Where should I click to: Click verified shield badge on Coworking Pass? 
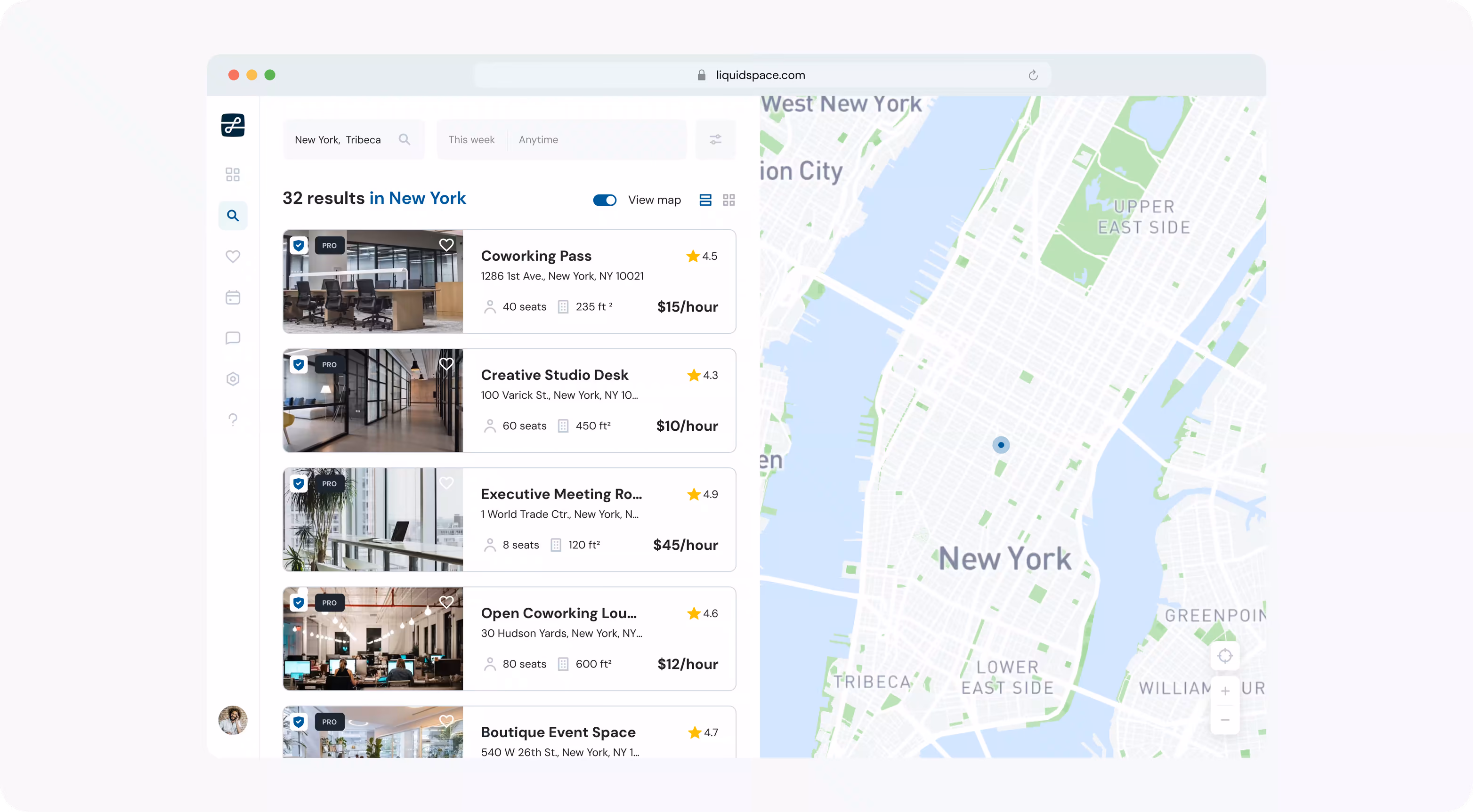click(299, 246)
